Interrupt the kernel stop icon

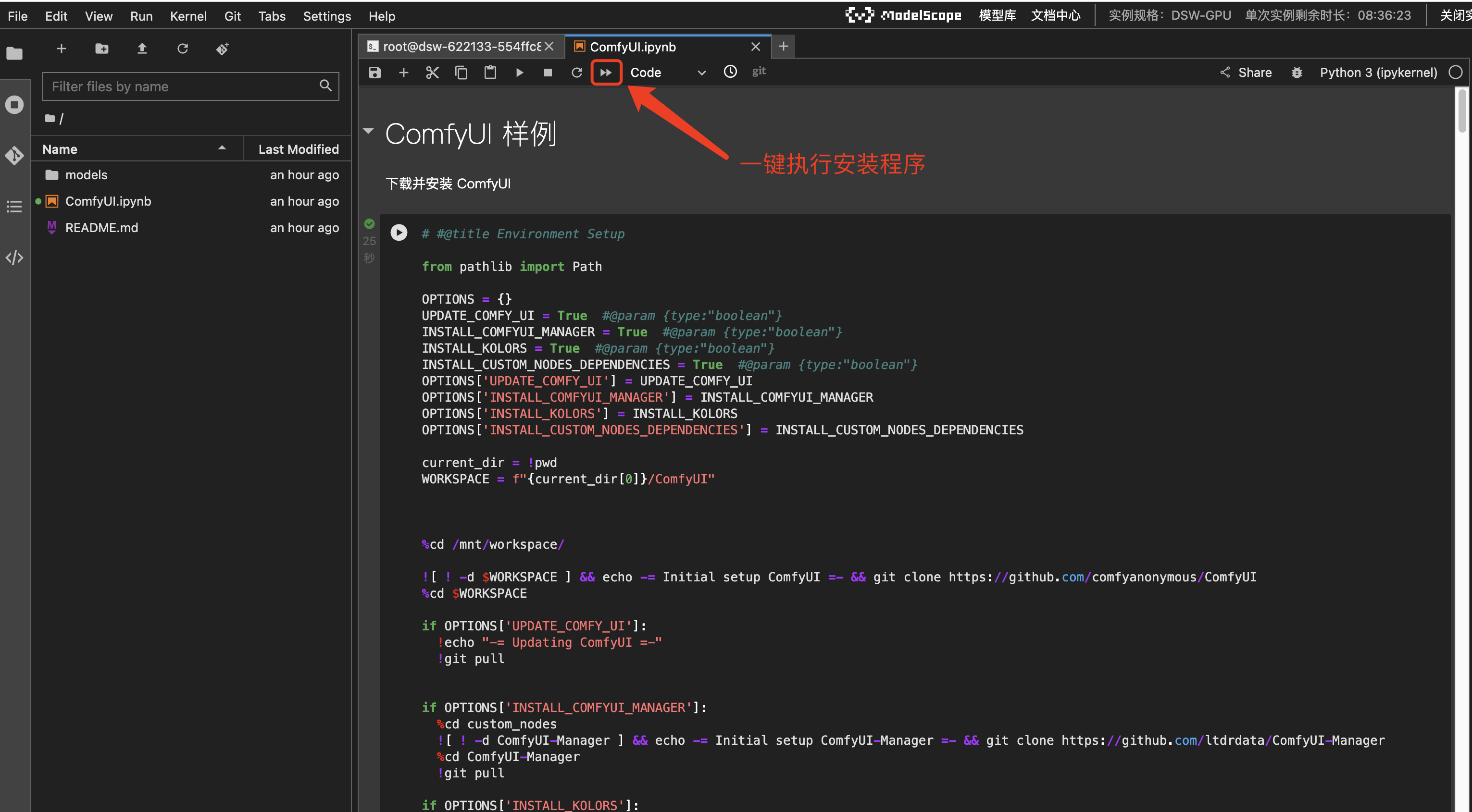(548, 73)
